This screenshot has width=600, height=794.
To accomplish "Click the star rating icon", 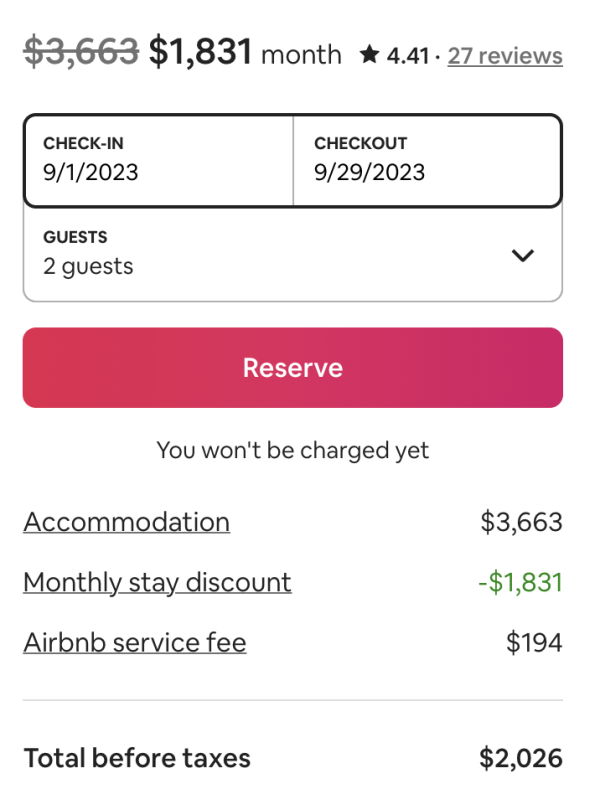I will [x=369, y=55].
